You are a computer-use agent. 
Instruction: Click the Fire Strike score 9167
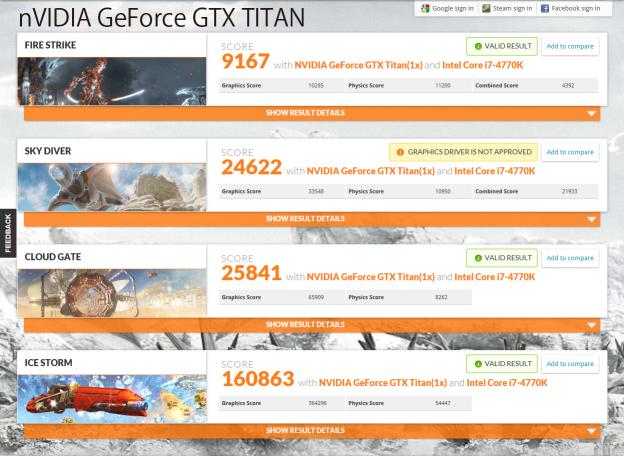pyautogui.click(x=246, y=61)
